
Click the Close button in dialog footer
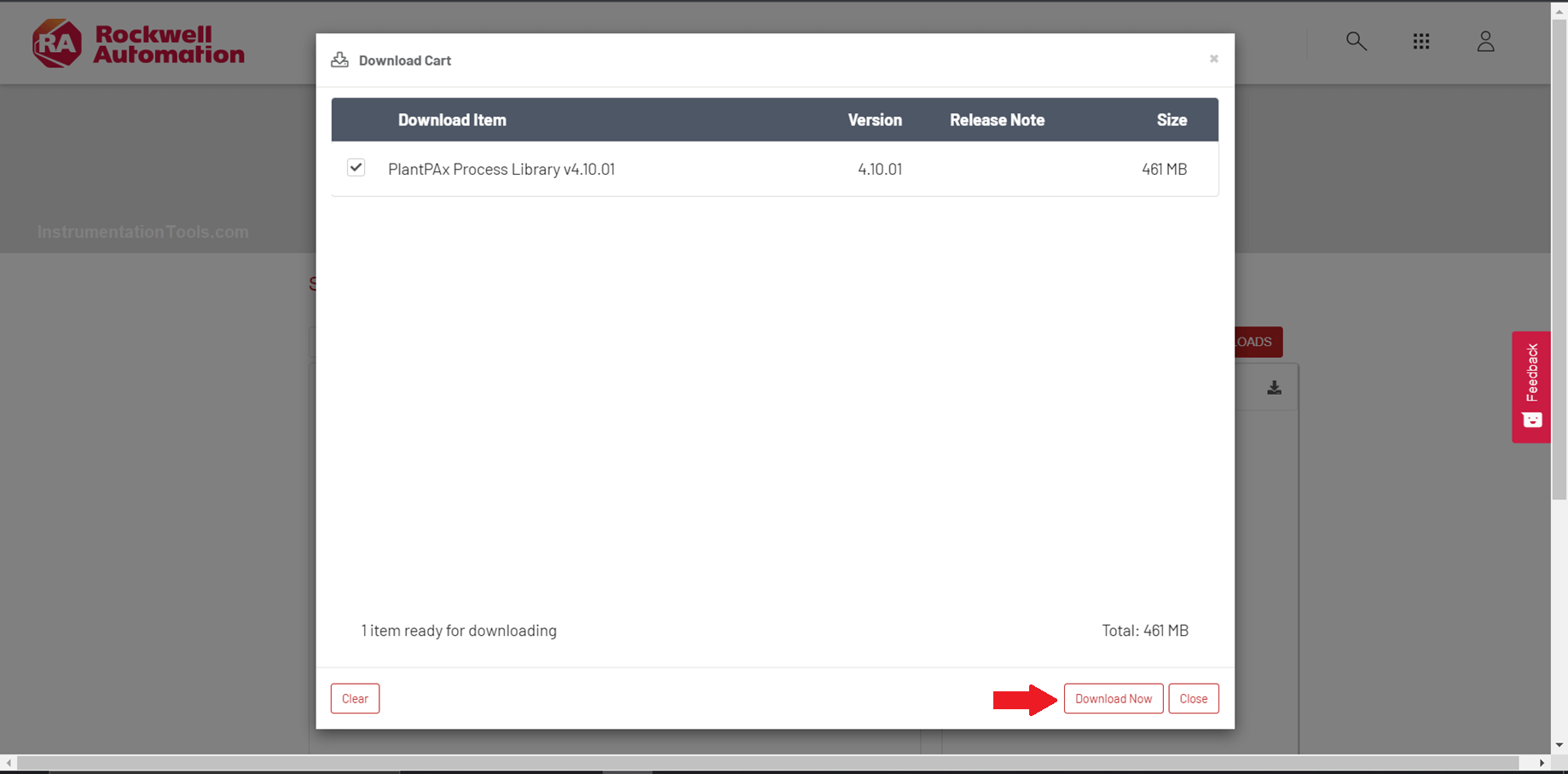tap(1193, 698)
